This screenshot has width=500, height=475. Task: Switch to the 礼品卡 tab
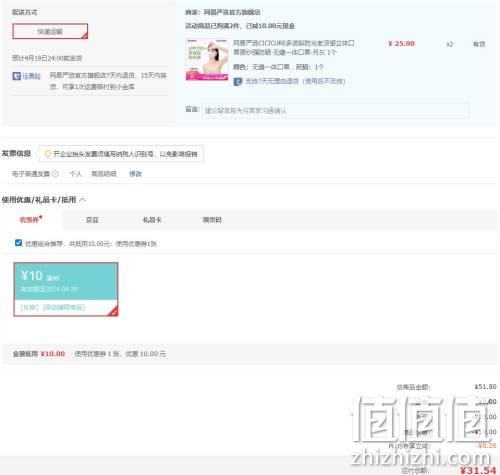[x=152, y=220]
